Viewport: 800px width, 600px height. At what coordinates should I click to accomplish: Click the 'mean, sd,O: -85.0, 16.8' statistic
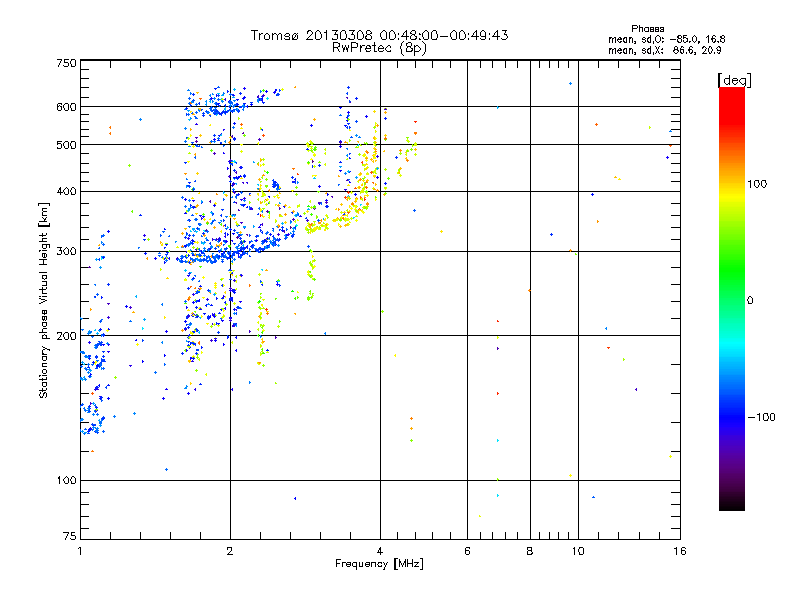pos(666,39)
